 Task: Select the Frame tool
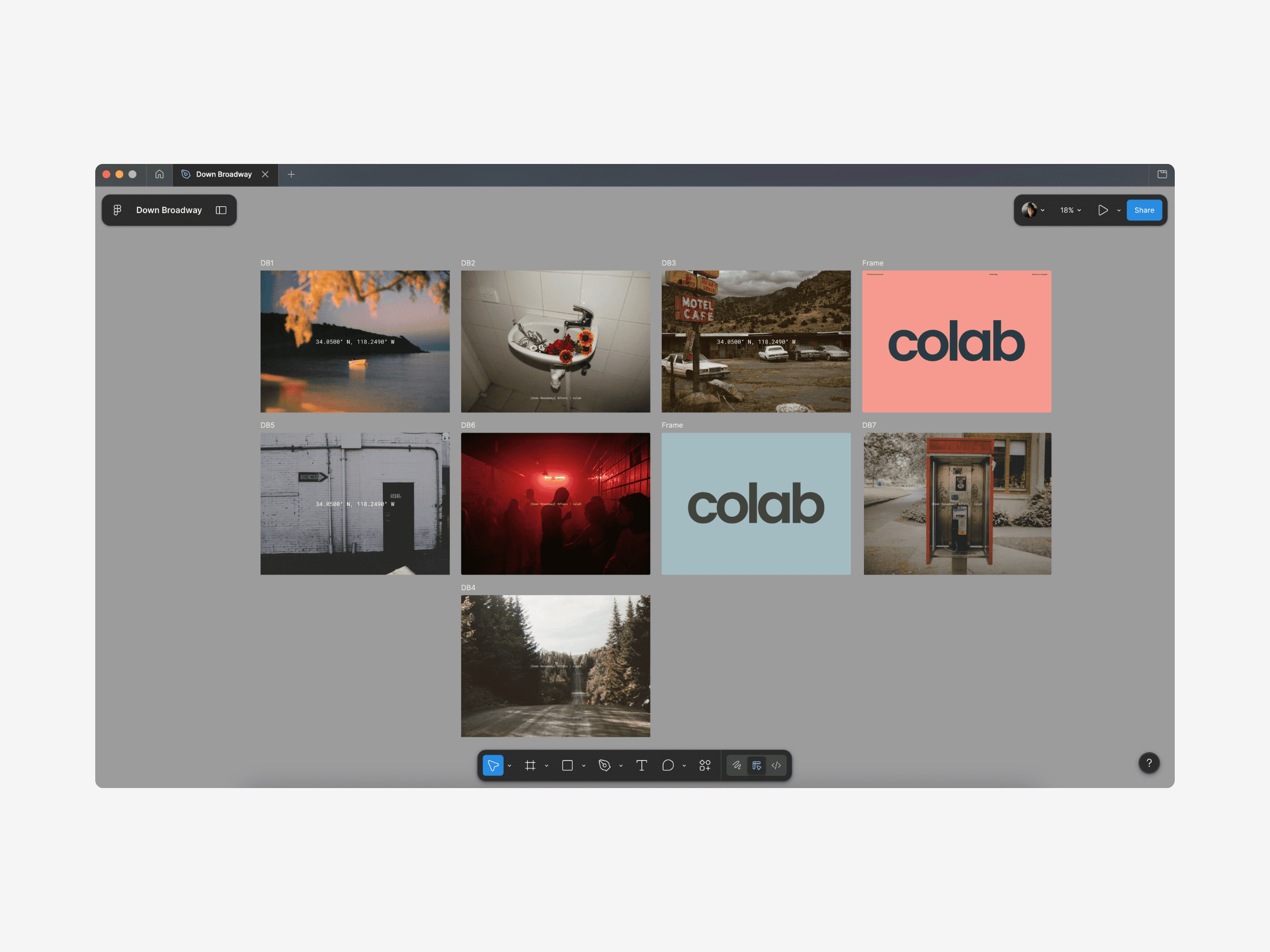click(530, 765)
